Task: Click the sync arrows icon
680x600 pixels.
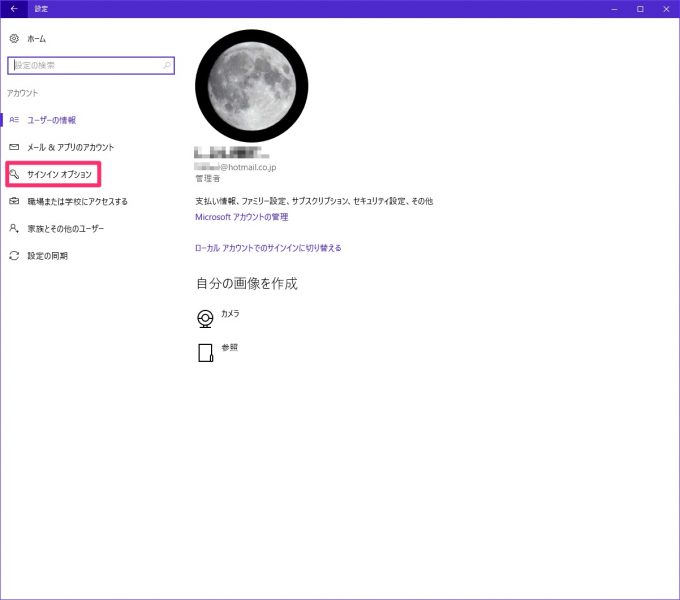Action: tap(14, 256)
